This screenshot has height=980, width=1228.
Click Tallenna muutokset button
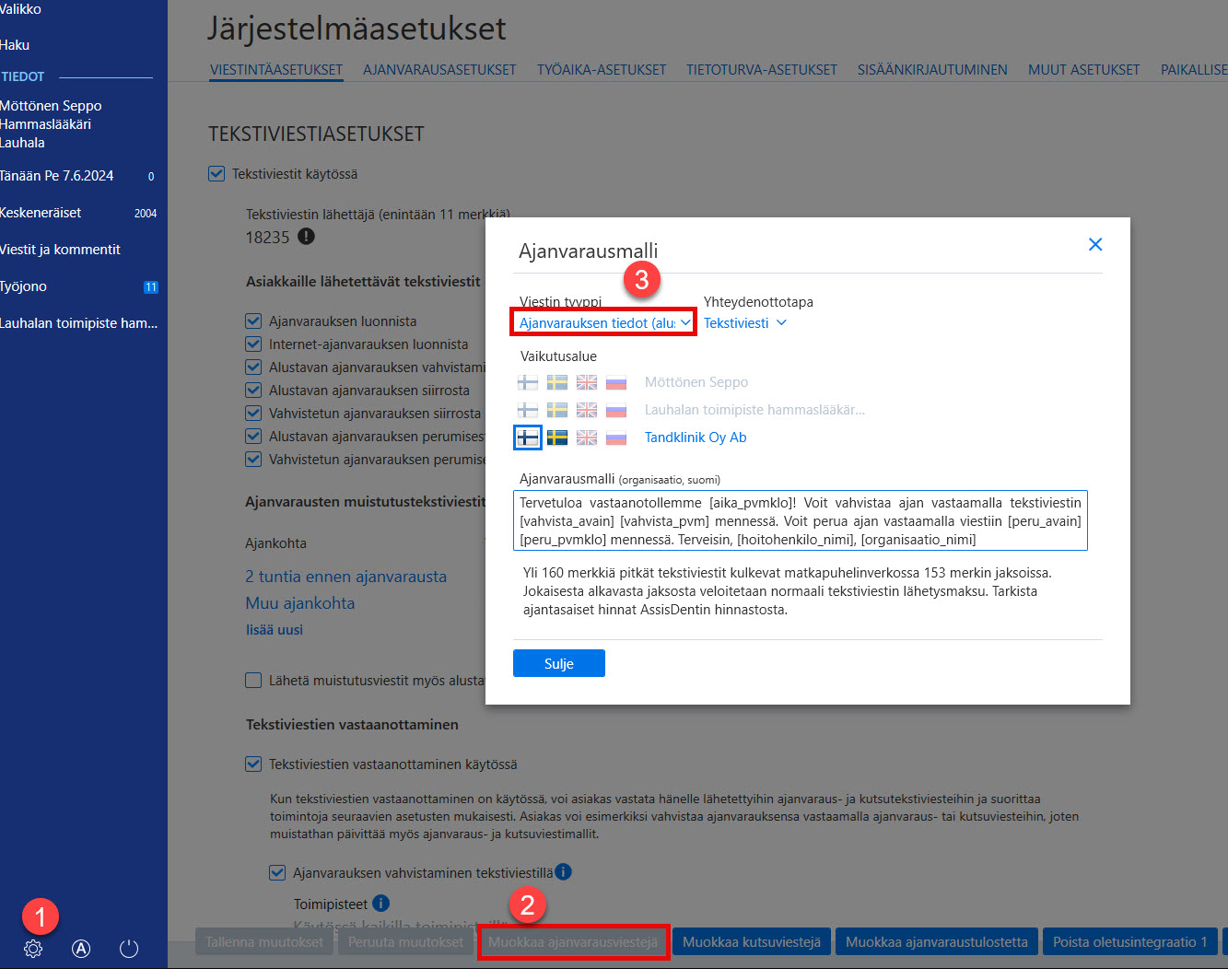point(264,941)
